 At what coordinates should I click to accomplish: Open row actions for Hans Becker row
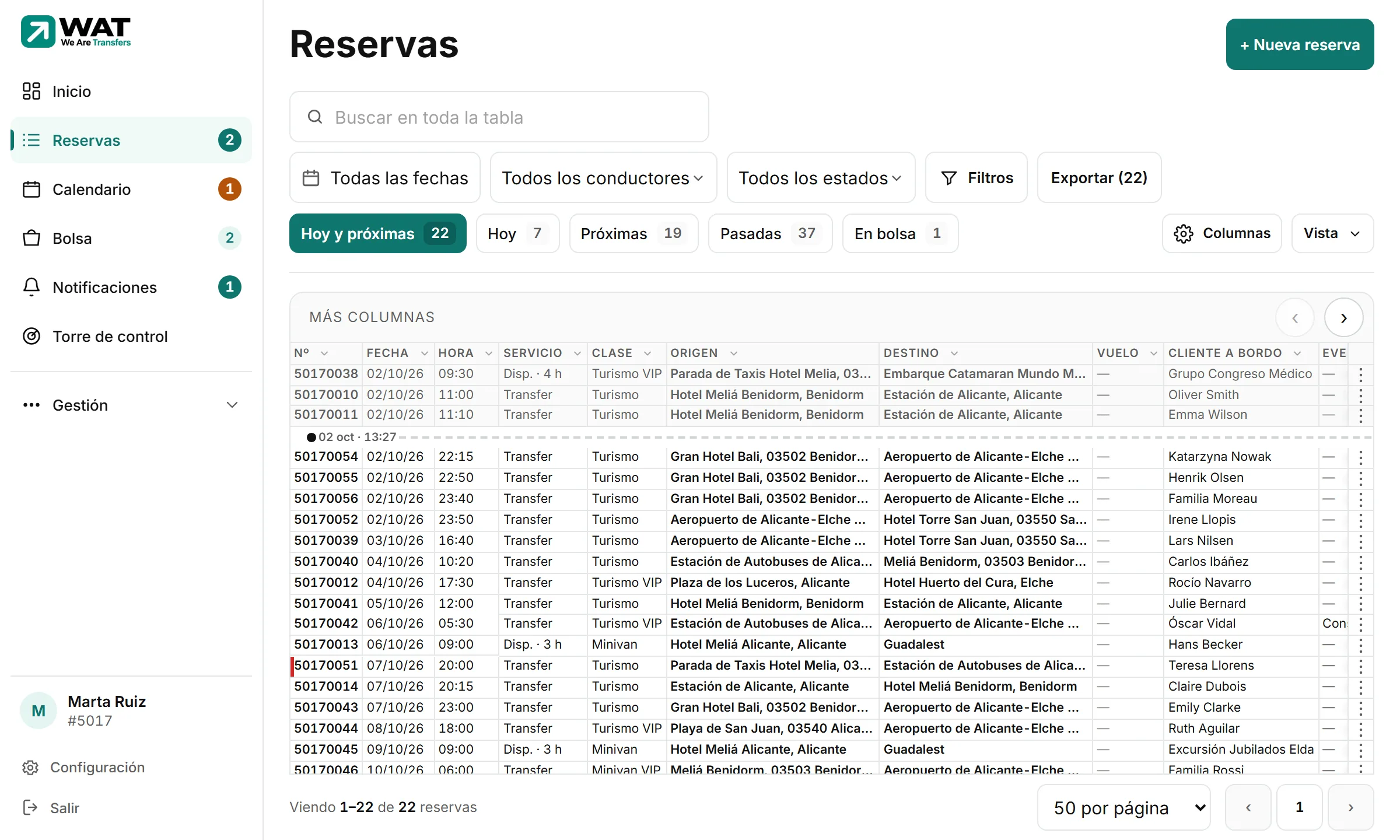(1361, 645)
